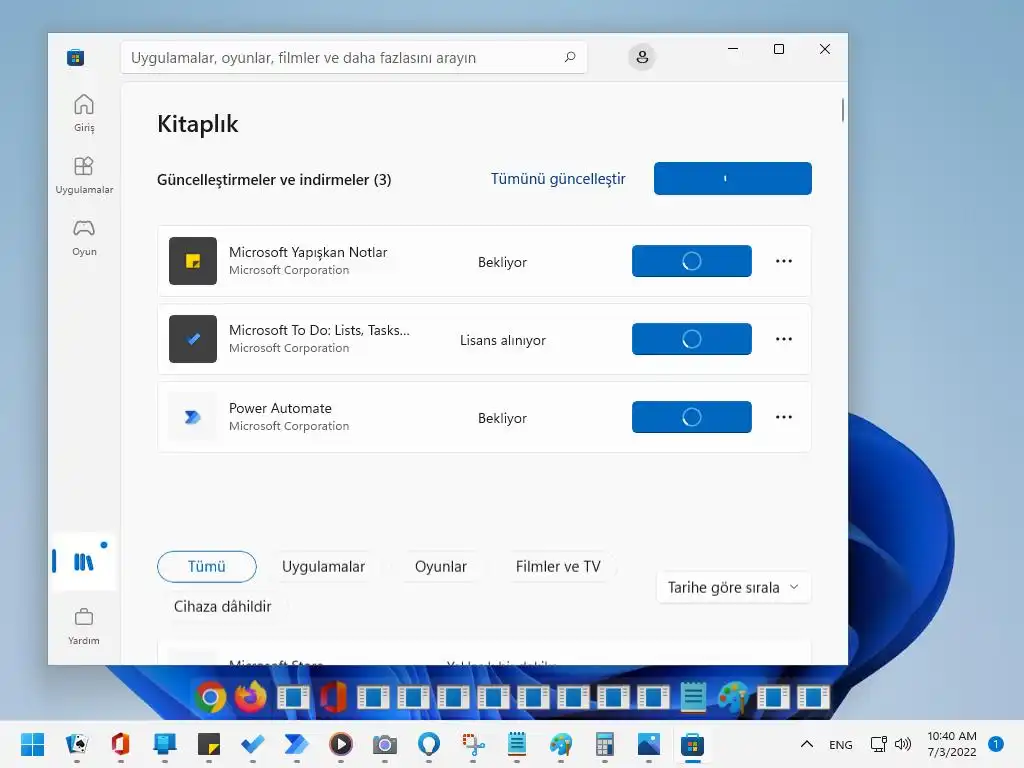Click the blue get-updates button near Tümünü güncelleştir

click(x=733, y=178)
